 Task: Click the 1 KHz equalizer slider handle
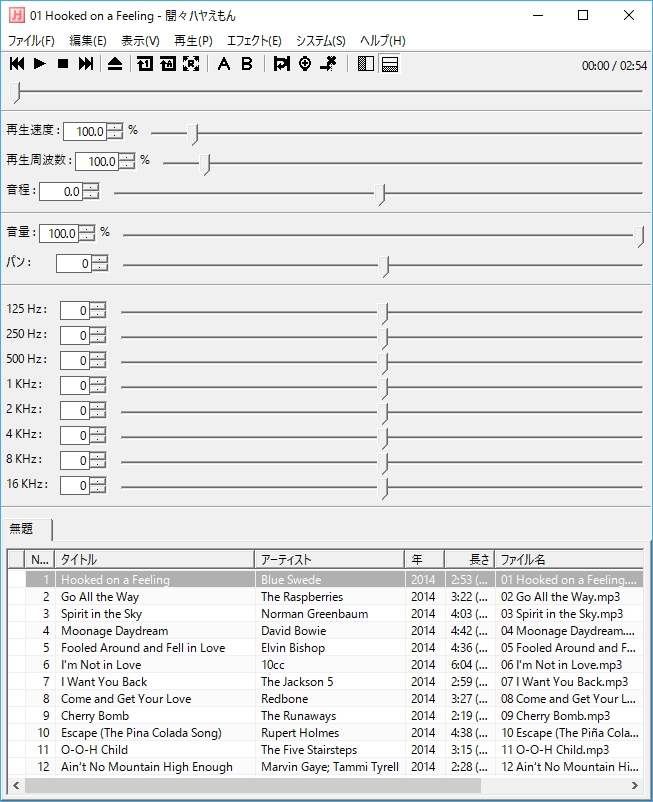pyautogui.click(x=383, y=388)
